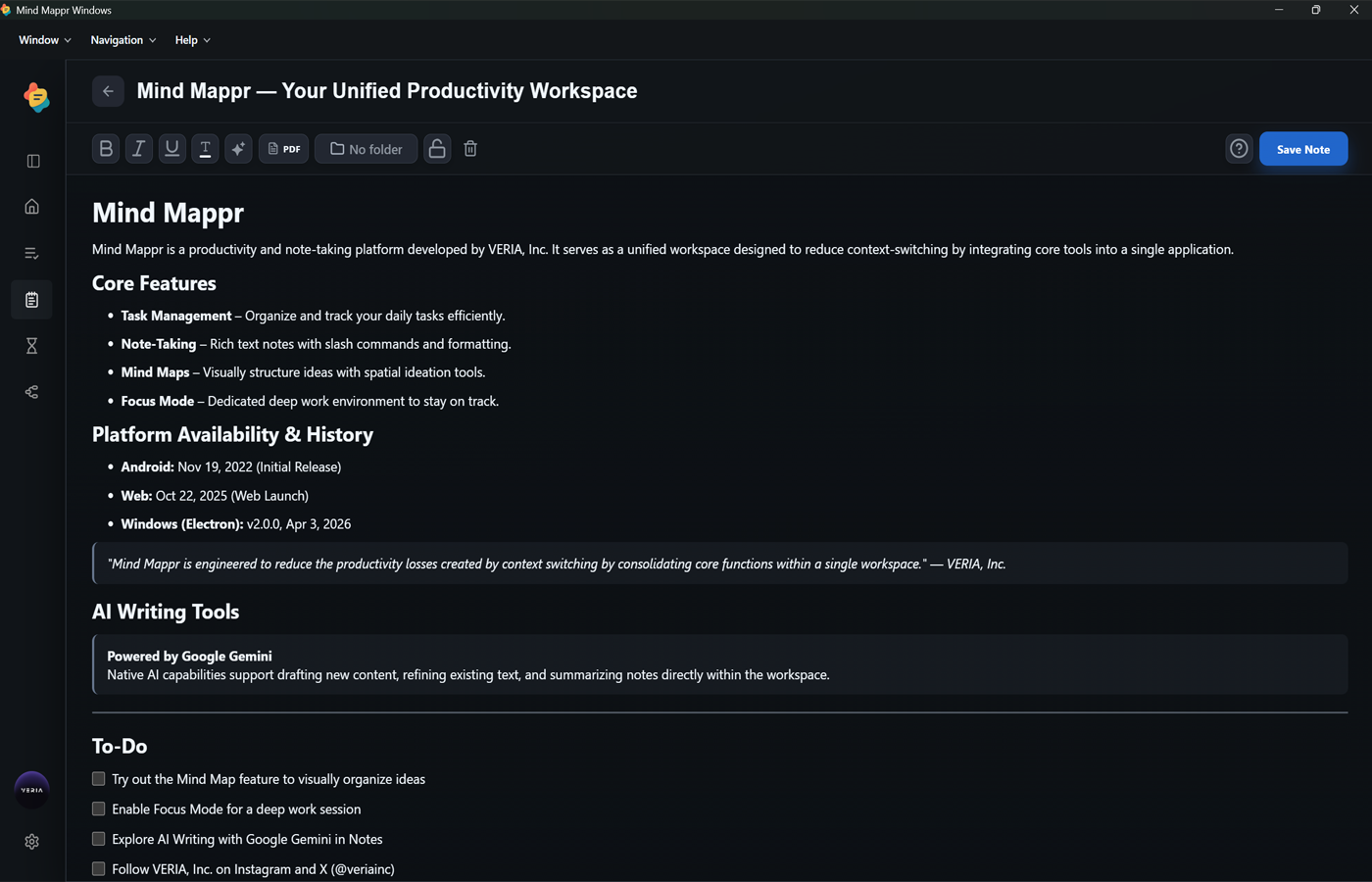Viewport: 1372px width, 882px height.
Task: Click the 'To-Do' heading
Action: (120, 747)
